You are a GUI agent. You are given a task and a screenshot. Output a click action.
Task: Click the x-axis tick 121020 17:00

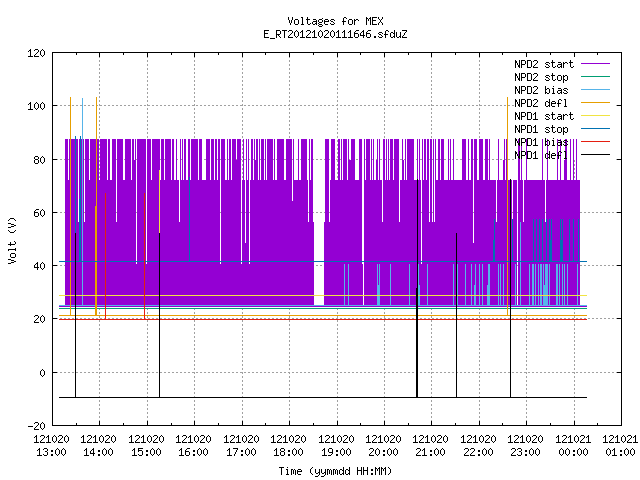[x=241, y=446]
